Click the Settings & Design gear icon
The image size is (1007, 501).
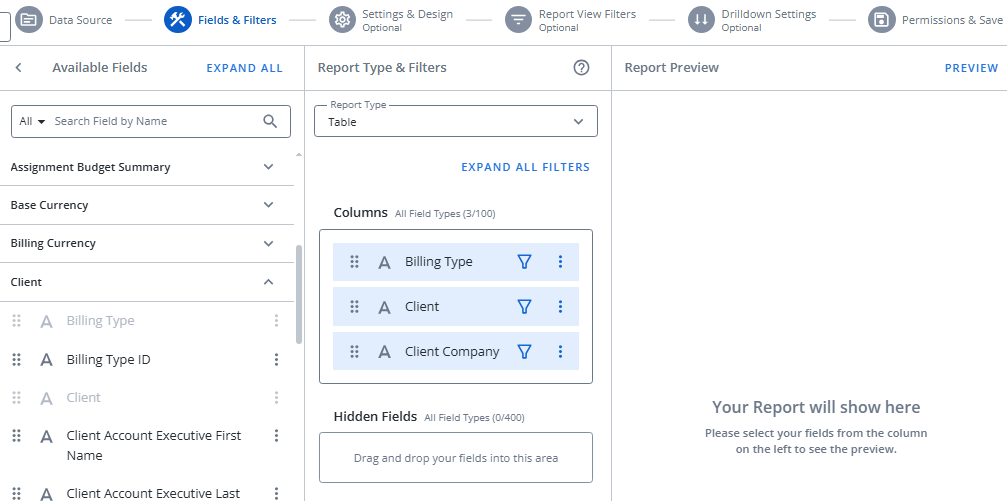coord(343,20)
